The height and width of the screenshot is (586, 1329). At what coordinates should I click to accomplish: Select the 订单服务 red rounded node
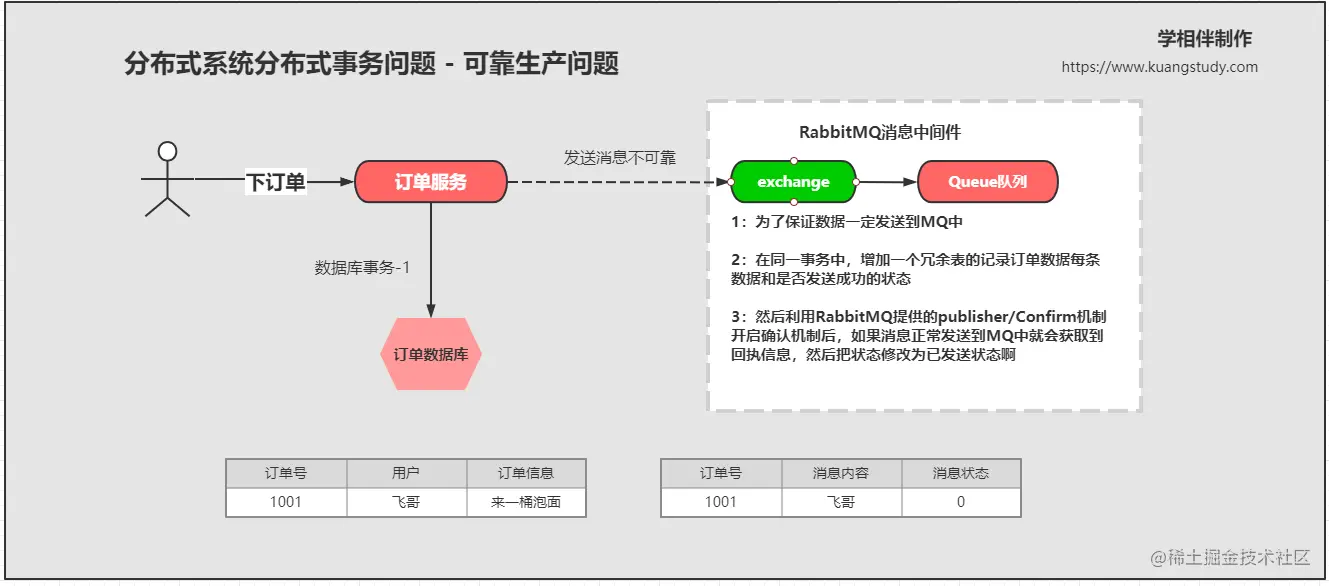(430, 182)
